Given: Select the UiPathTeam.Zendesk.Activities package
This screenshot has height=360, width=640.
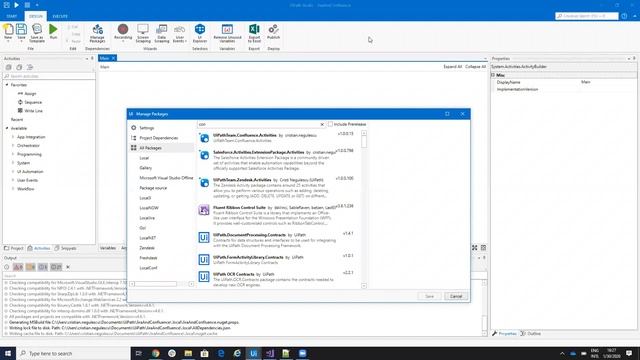Looking at the screenshot, I should pos(278,188).
